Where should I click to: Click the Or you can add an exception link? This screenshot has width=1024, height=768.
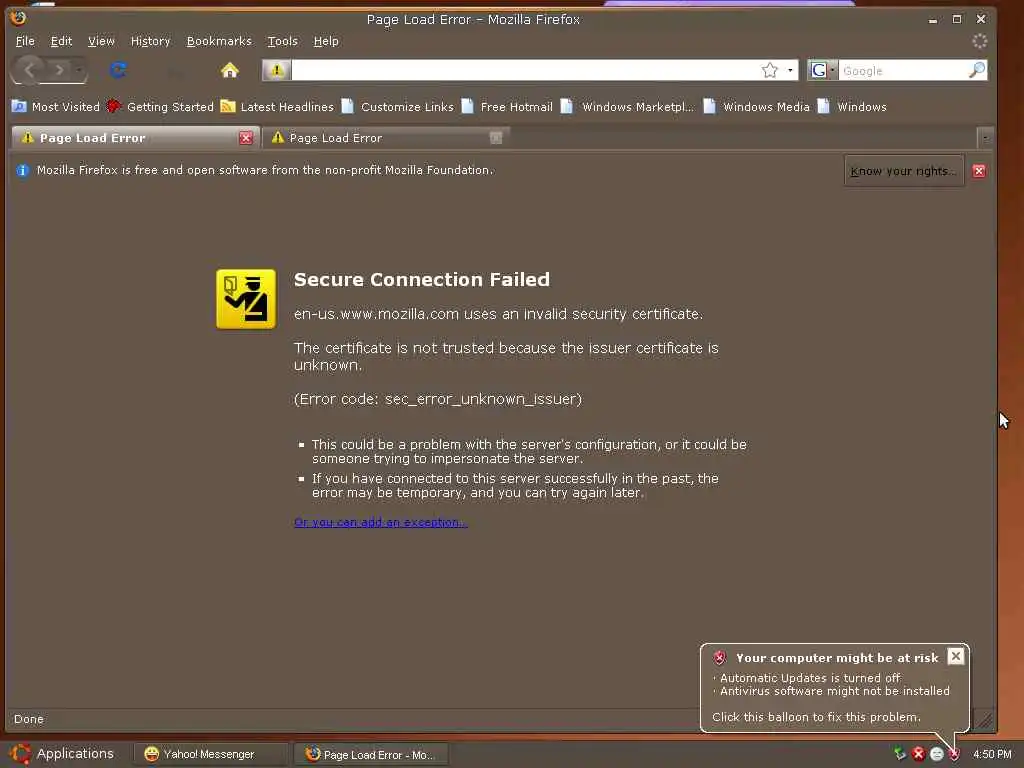pos(381,522)
